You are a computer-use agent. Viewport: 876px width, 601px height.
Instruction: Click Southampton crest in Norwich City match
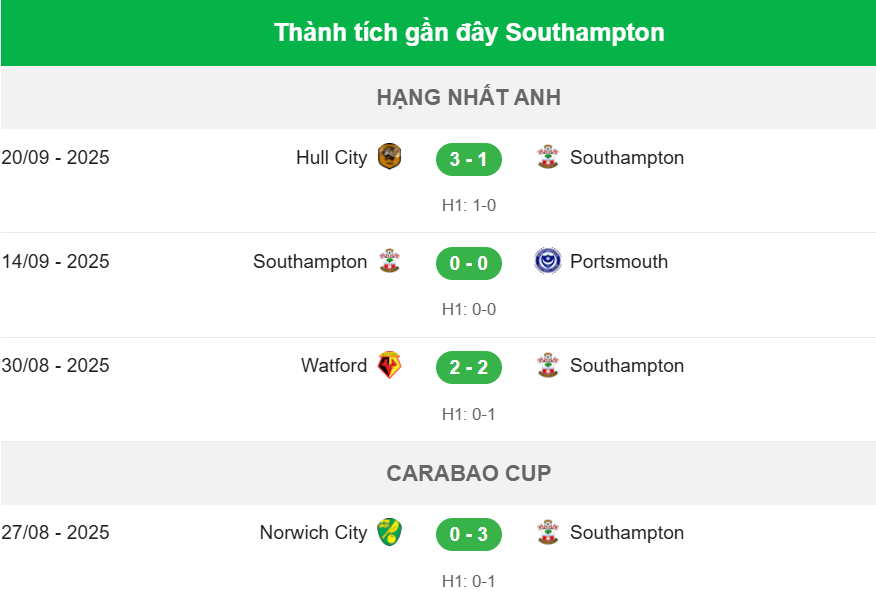pos(548,532)
